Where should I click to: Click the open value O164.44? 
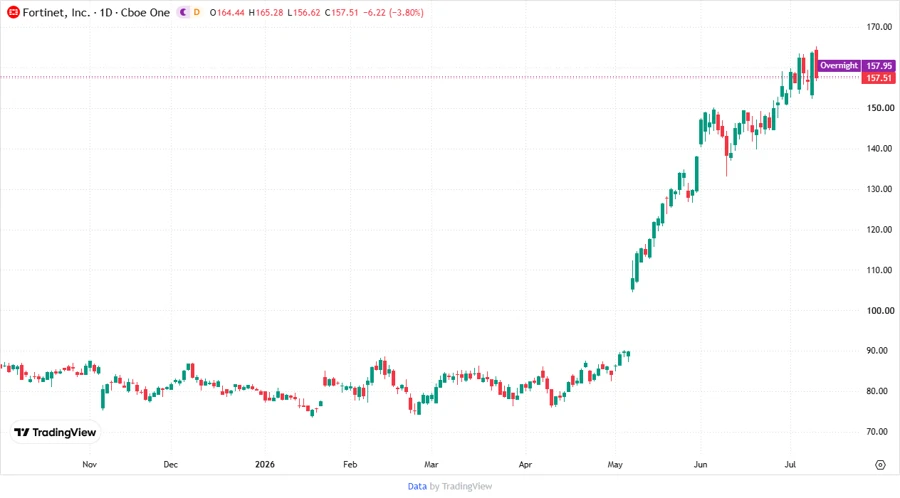click(227, 13)
